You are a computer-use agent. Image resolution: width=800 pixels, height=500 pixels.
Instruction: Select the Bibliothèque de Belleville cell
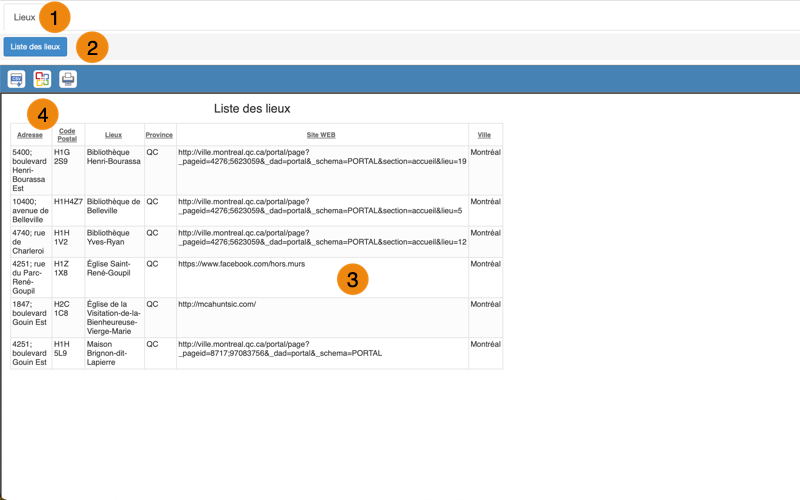(114, 211)
